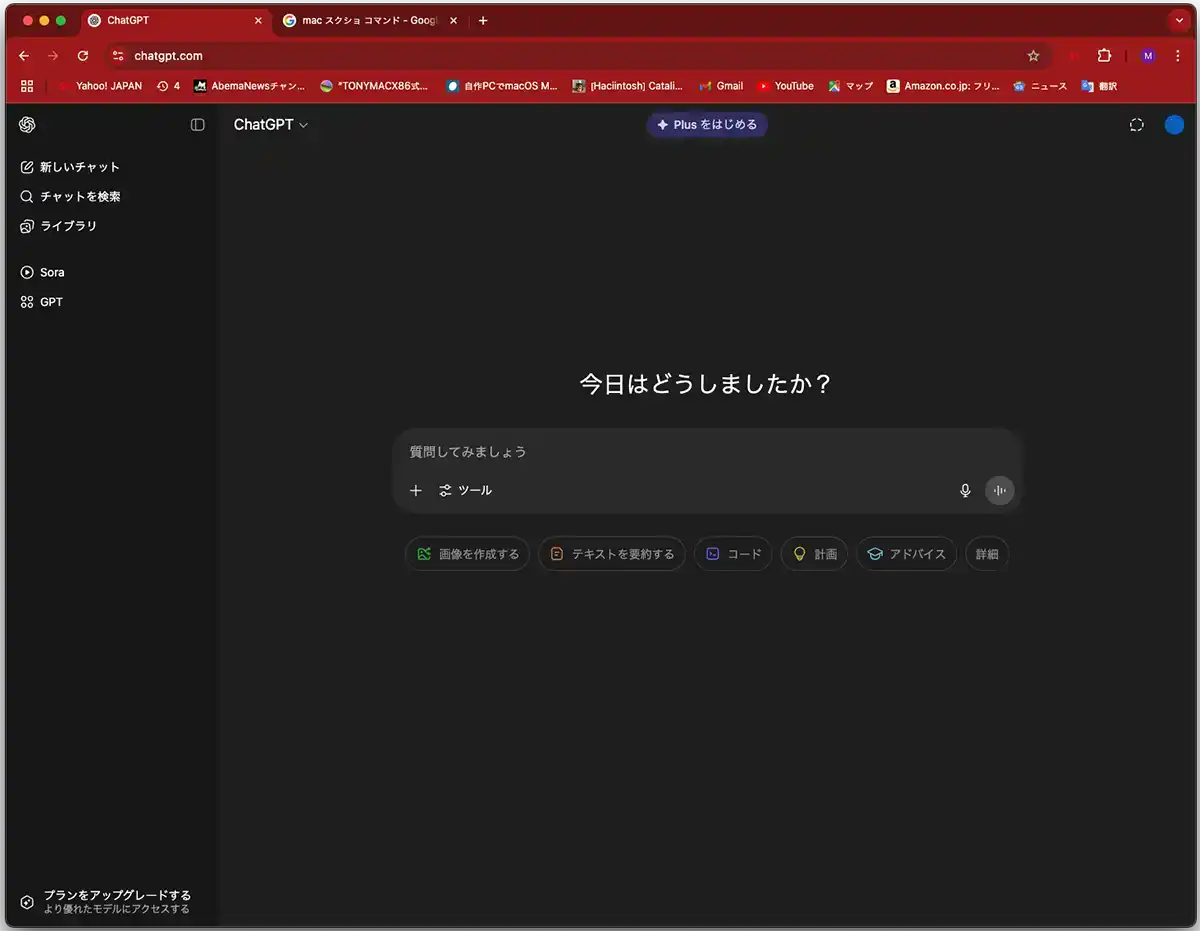This screenshot has height=931, width=1200.
Task: Open the YouTube bookmark
Action: pos(786,86)
